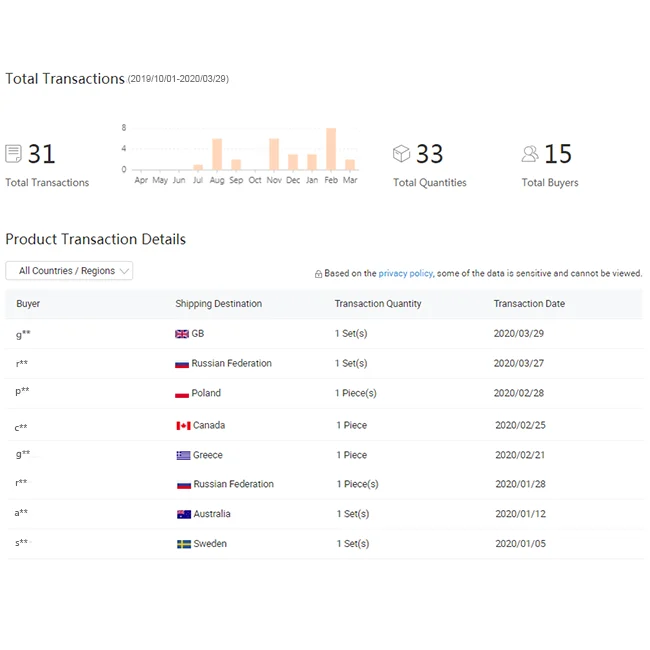
Task: Click the Sweden destination text
Action: (210, 544)
